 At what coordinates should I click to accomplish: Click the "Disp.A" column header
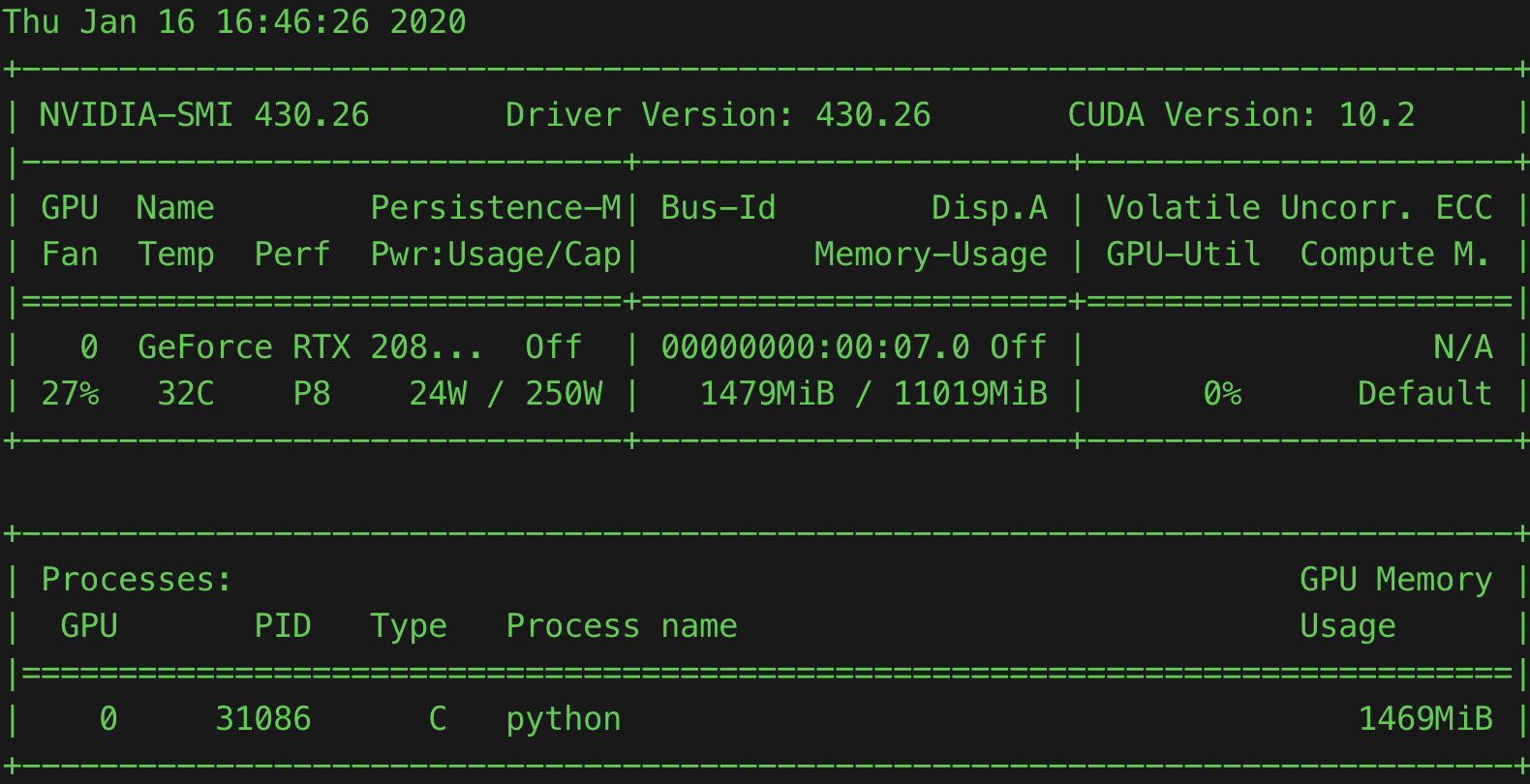tap(990, 207)
